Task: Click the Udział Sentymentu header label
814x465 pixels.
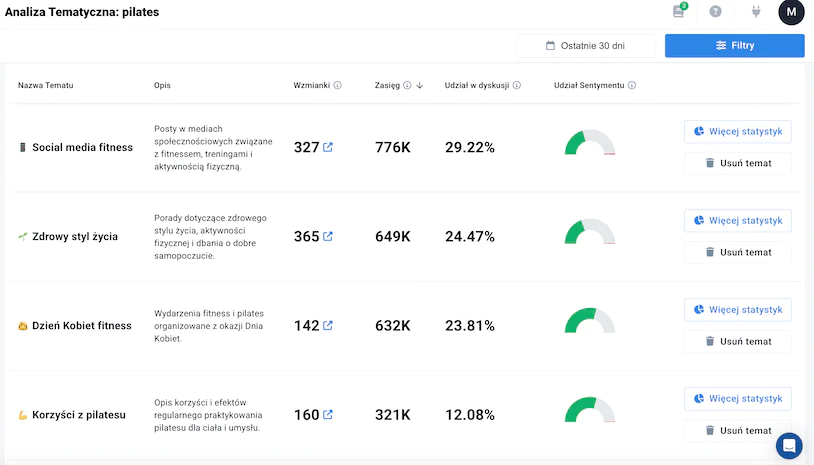Action: pos(589,85)
